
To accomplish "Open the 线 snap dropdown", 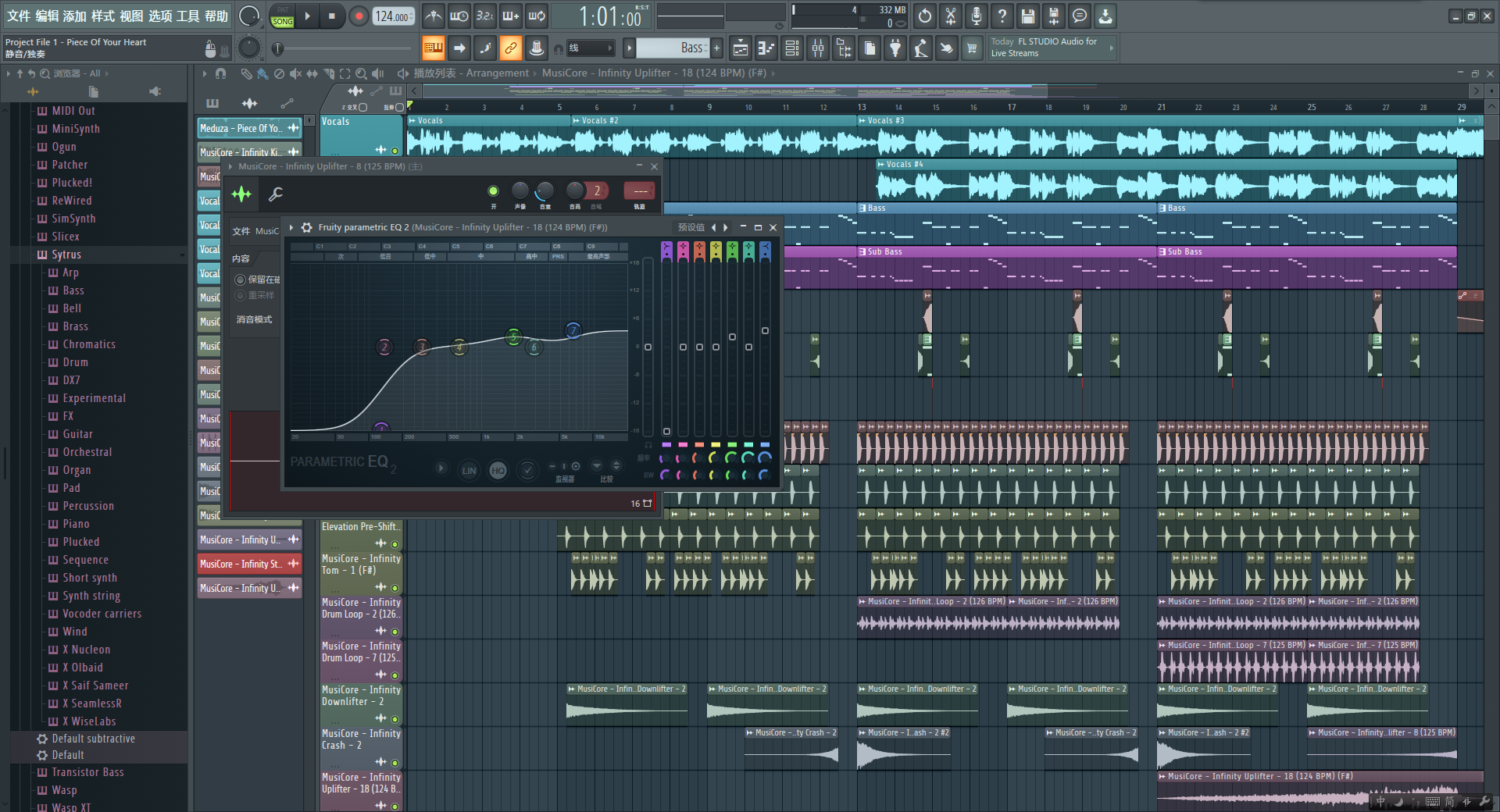I will (x=590, y=48).
